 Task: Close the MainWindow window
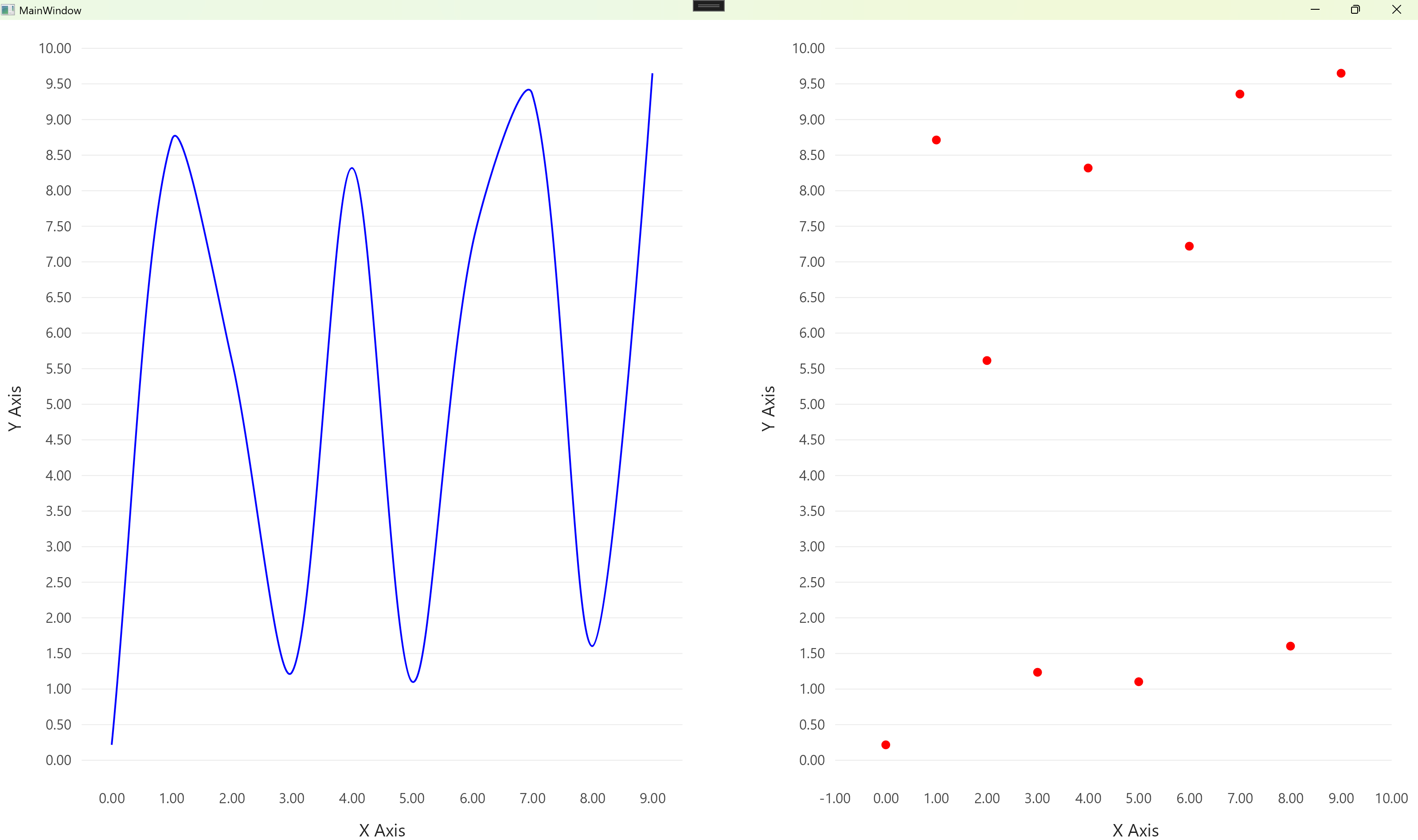[x=1396, y=10]
